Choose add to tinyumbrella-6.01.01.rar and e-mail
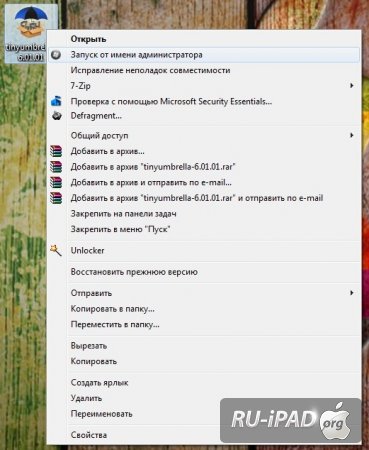This screenshot has width=369, height=450. (x=204, y=198)
